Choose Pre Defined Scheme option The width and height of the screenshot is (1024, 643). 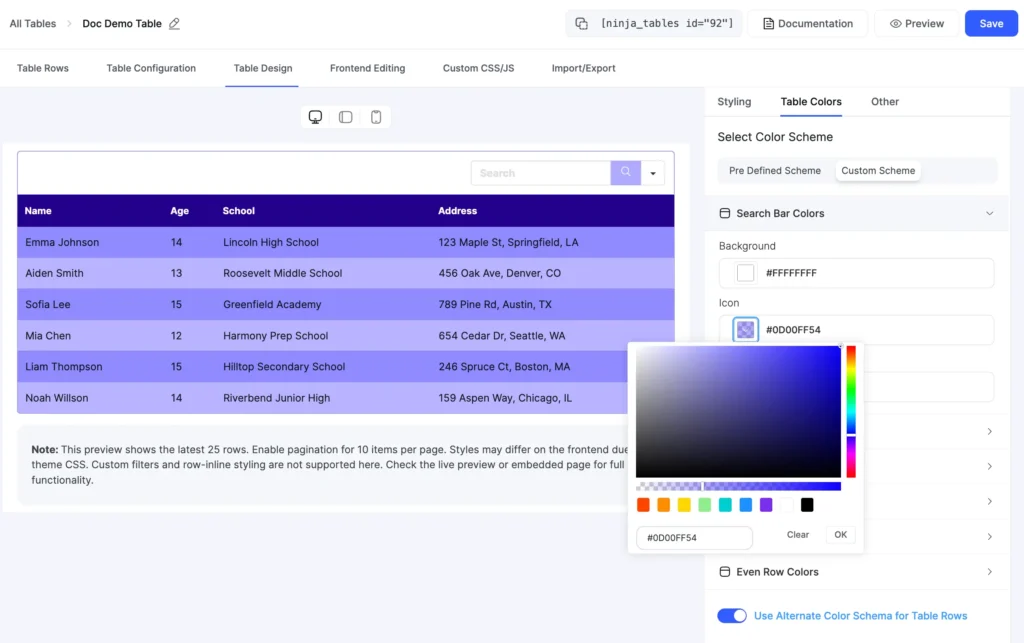tap(775, 170)
